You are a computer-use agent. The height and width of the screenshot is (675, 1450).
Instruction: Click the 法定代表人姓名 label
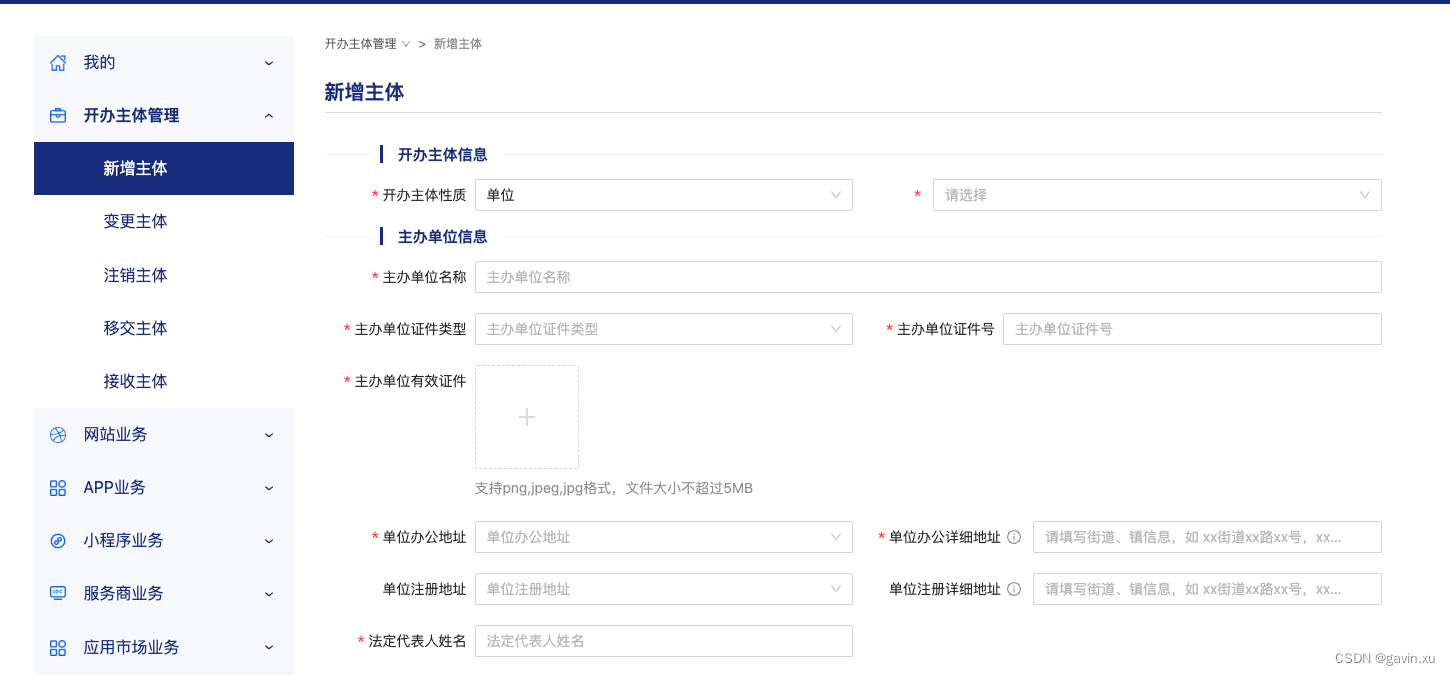pos(417,641)
